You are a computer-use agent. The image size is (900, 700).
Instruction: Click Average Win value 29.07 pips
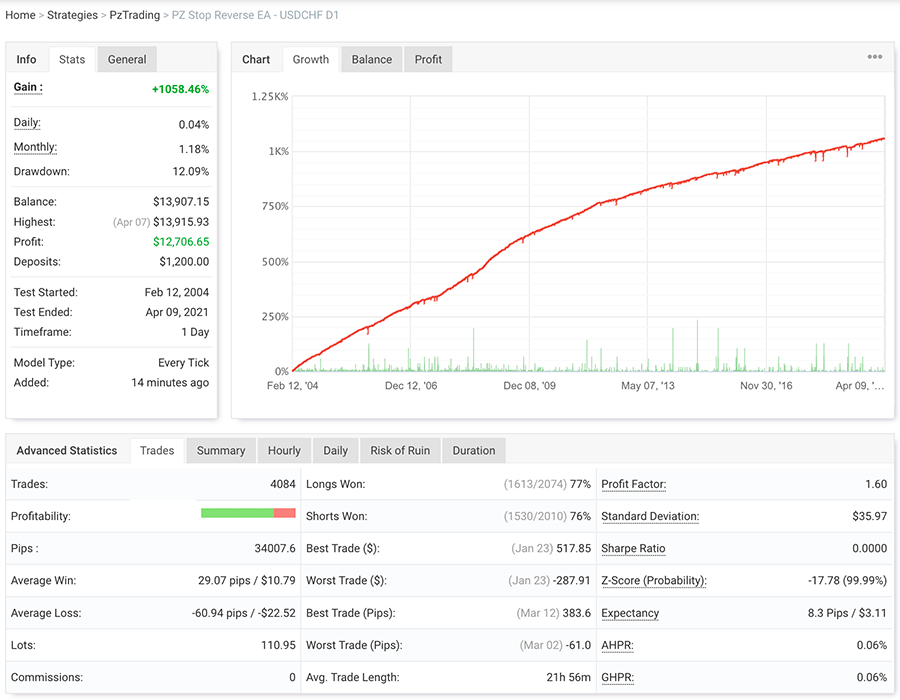pyautogui.click(x=247, y=581)
